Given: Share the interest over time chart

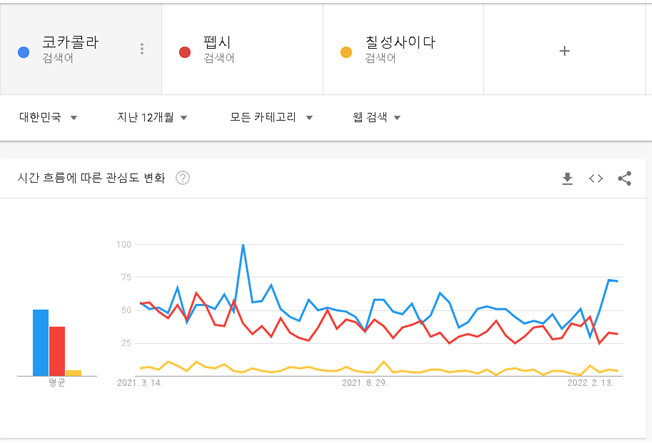Looking at the screenshot, I should tap(625, 178).
